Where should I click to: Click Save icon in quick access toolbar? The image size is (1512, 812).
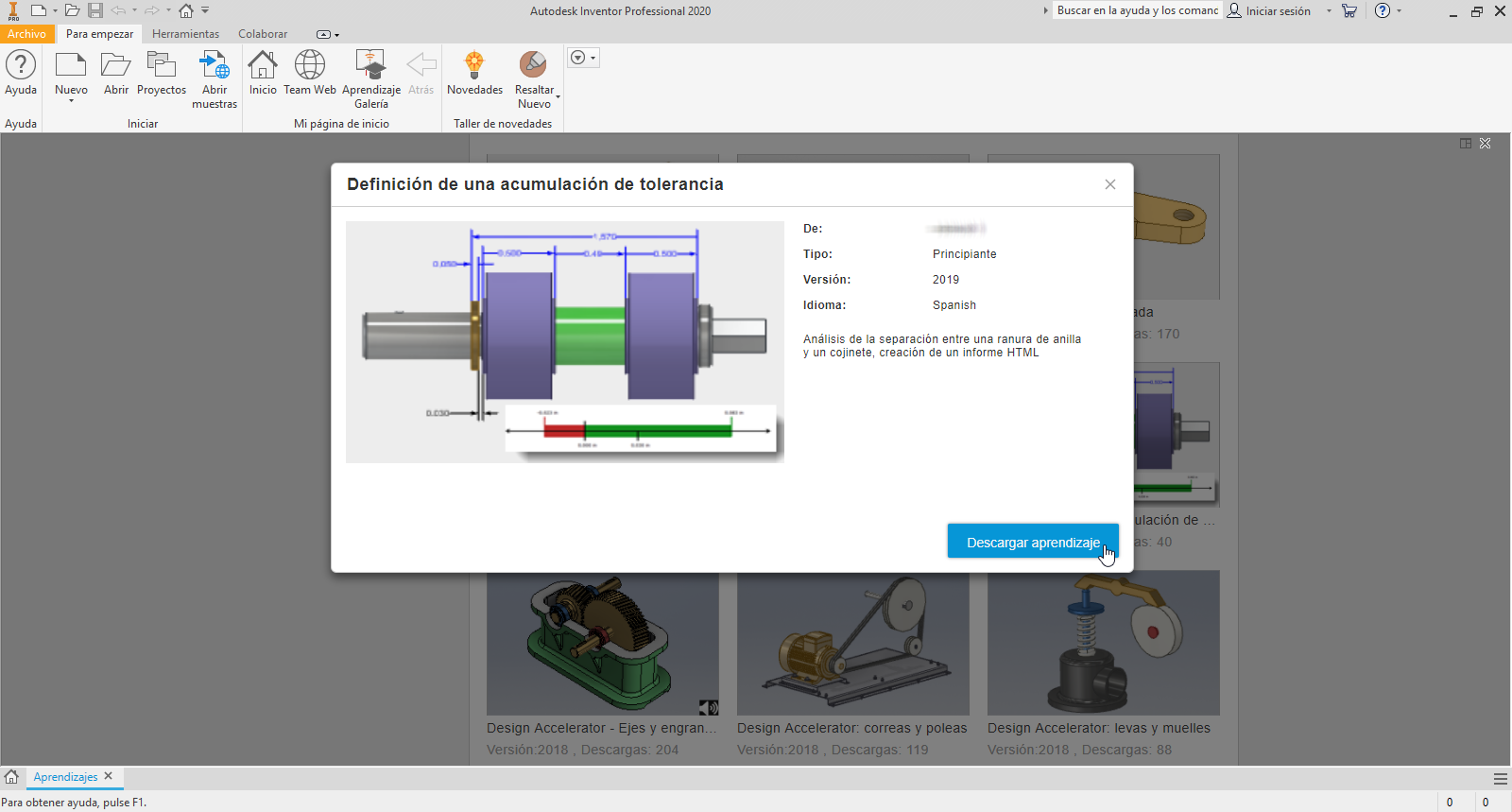(x=95, y=10)
